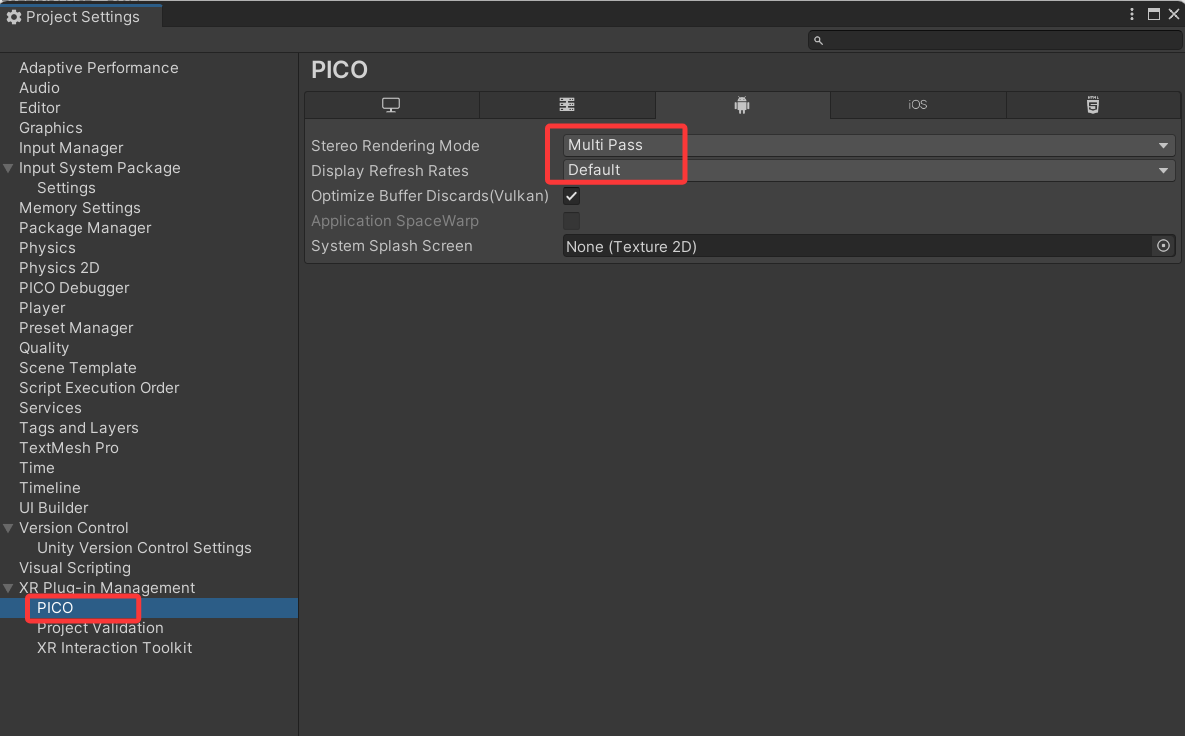
Task: Select the Dedicated Server platform tab
Action: [567, 105]
